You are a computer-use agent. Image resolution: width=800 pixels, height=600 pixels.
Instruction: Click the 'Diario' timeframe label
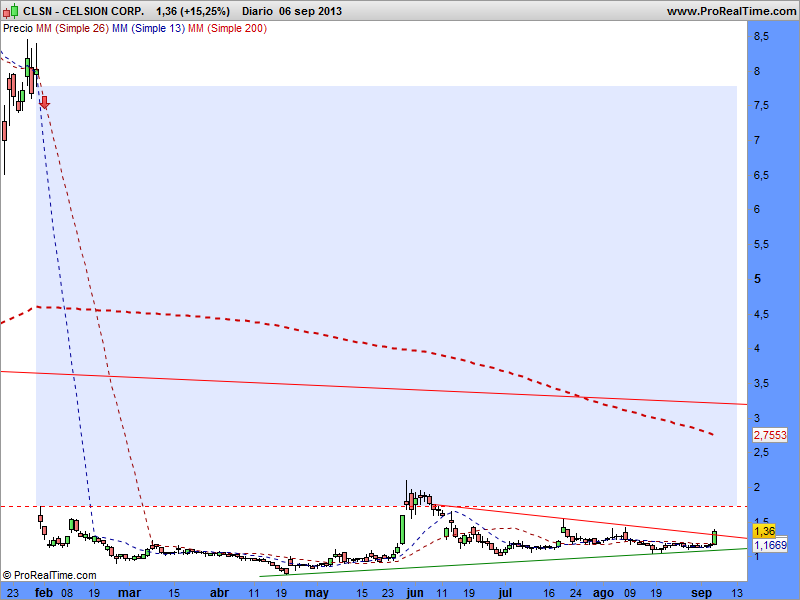click(x=258, y=11)
